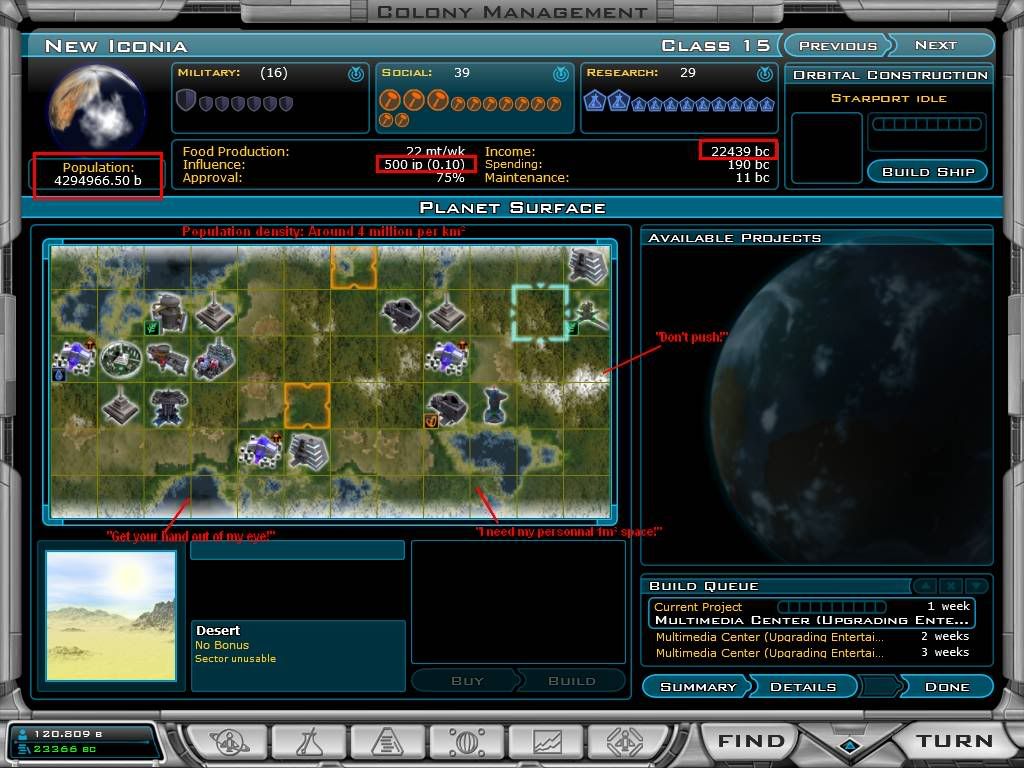The height and width of the screenshot is (768, 1024).
Task: Click the Maintenance value 11 bc
Action: [752, 178]
